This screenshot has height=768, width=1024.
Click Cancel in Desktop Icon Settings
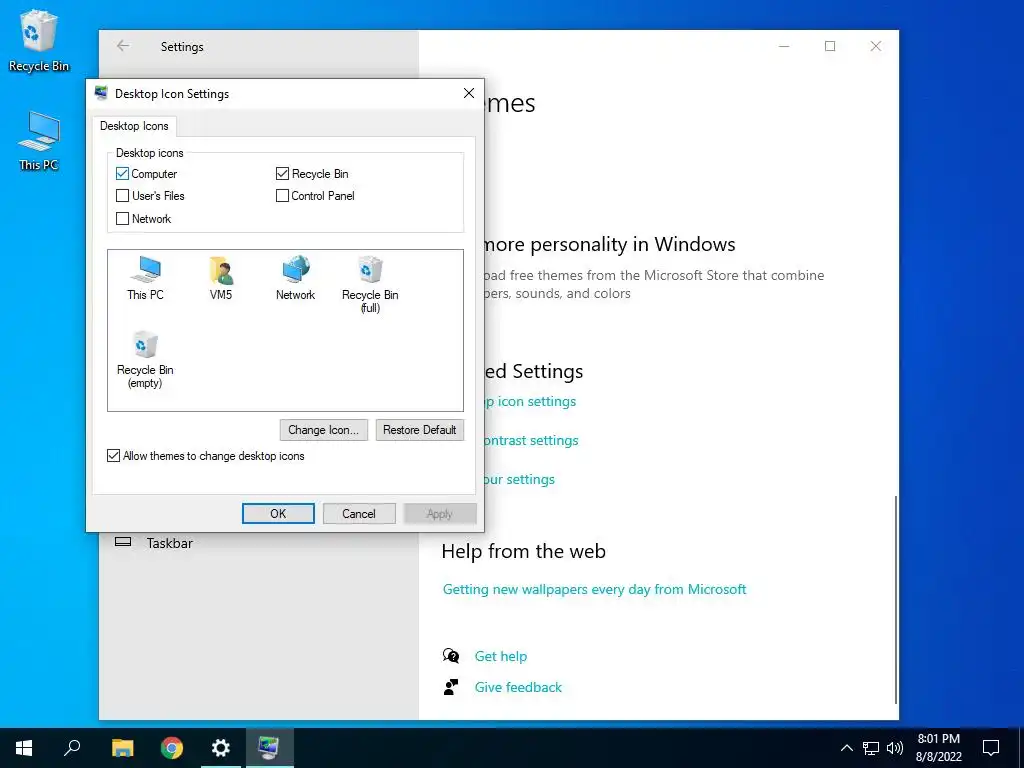coord(359,513)
